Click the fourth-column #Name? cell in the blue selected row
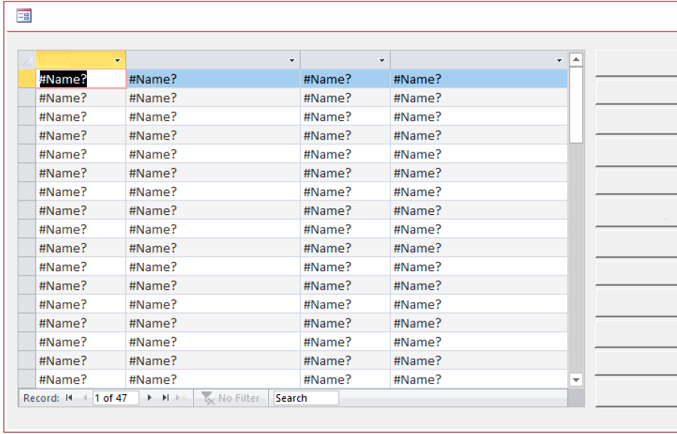 click(x=479, y=79)
